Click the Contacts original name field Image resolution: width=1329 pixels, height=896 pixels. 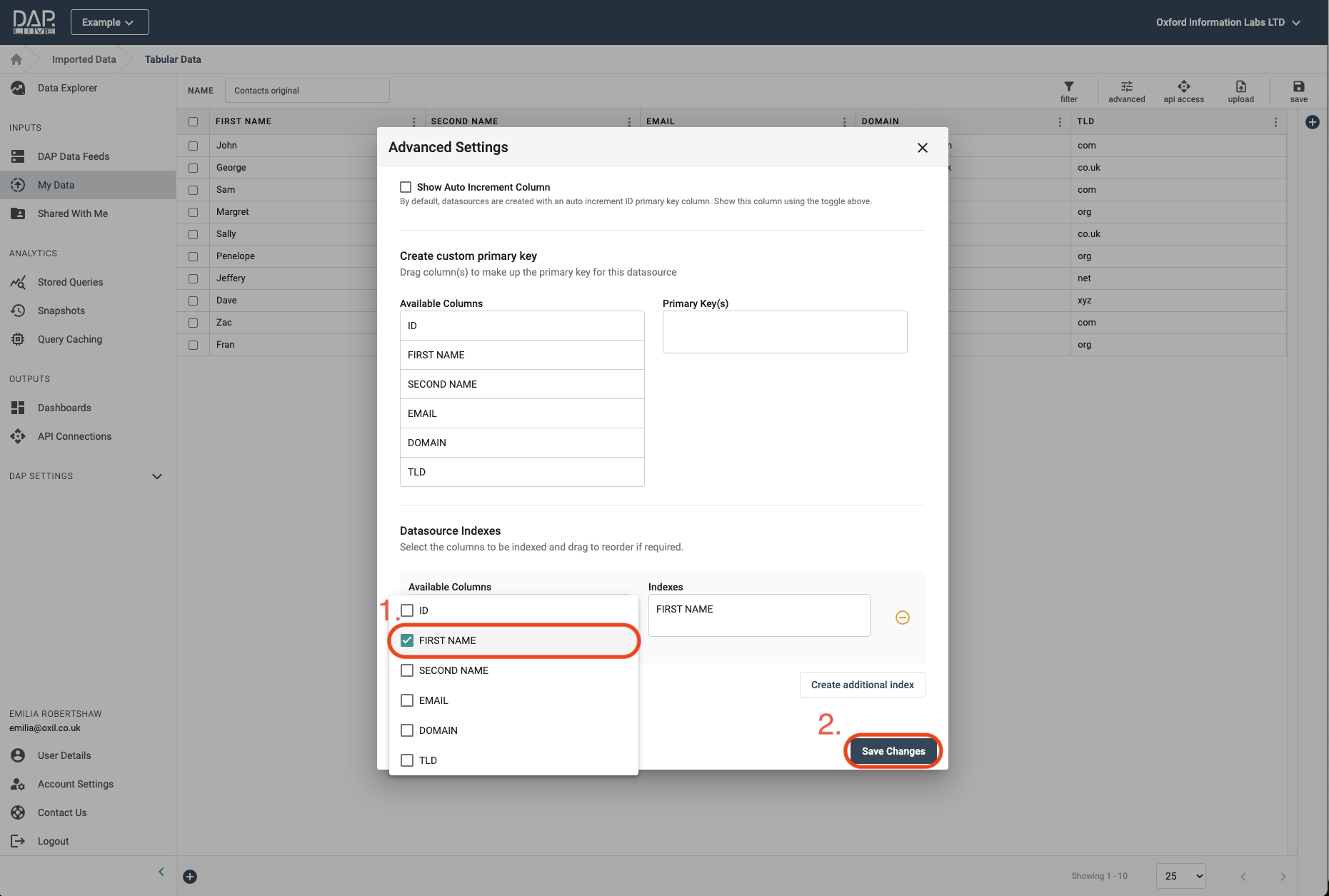[x=307, y=91]
